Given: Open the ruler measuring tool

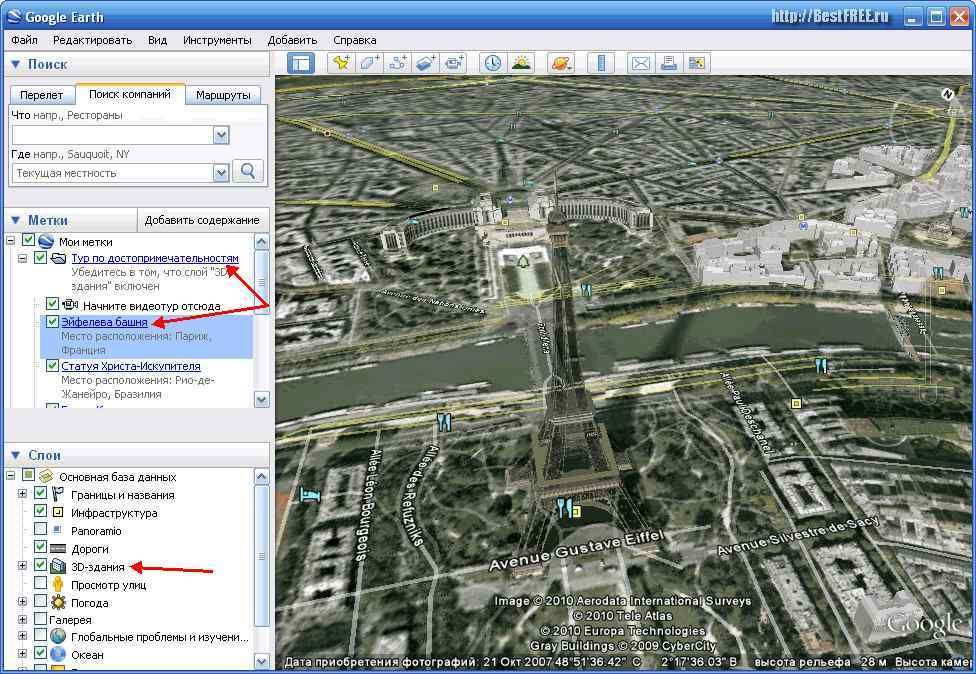Looking at the screenshot, I should point(601,63).
